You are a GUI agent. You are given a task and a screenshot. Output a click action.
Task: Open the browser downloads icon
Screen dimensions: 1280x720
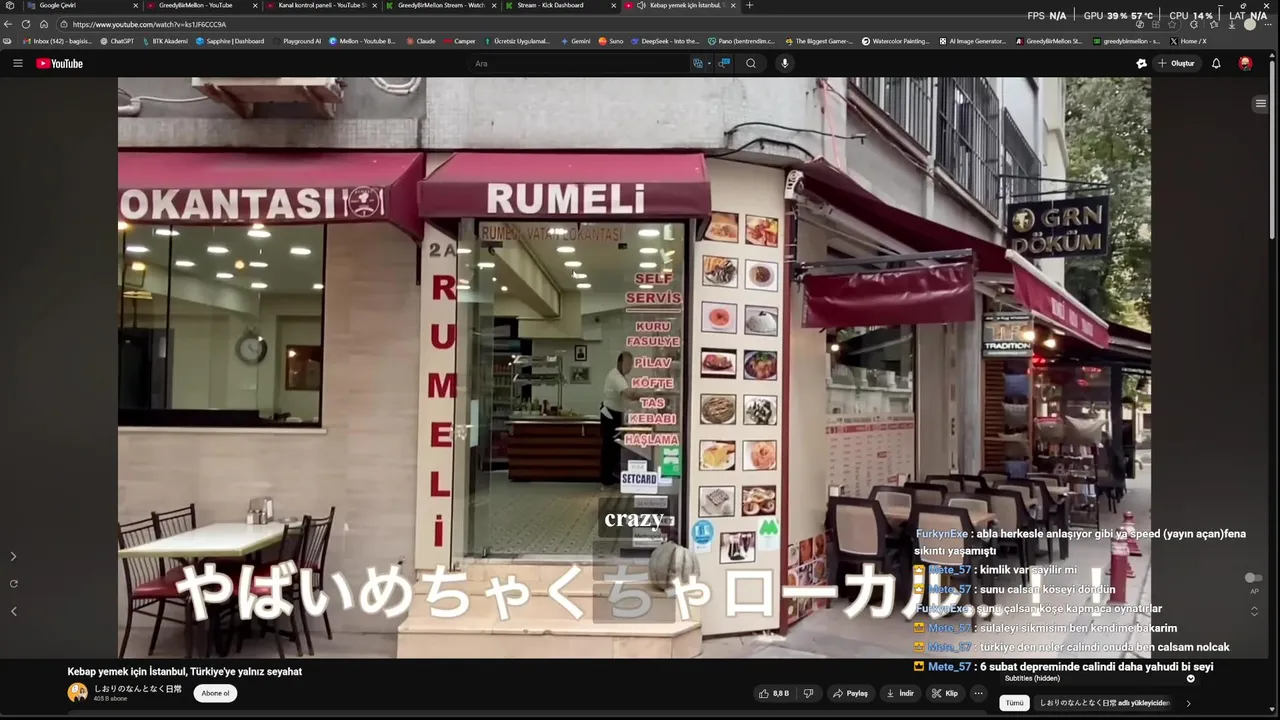[1231, 24]
